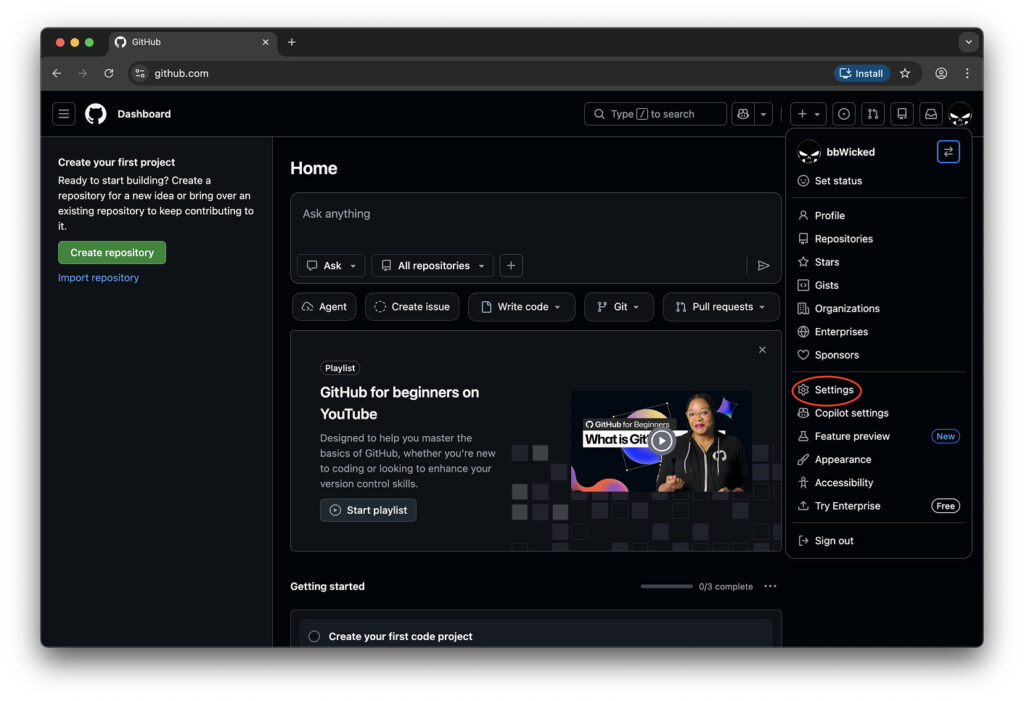Expand the Ask mode dropdown
The width and height of the screenshot is (1024, 701).
coord(331,266)
